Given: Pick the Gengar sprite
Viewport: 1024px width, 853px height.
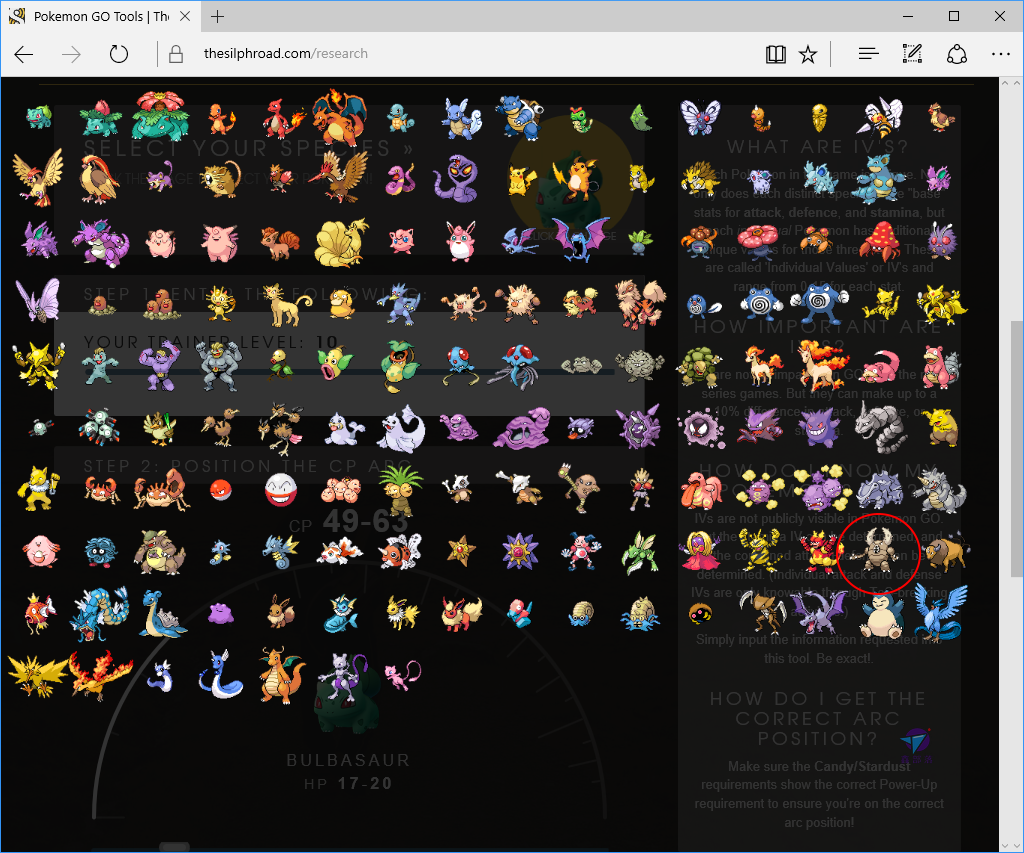Looking at the screenshot, I should click(818, 428).
